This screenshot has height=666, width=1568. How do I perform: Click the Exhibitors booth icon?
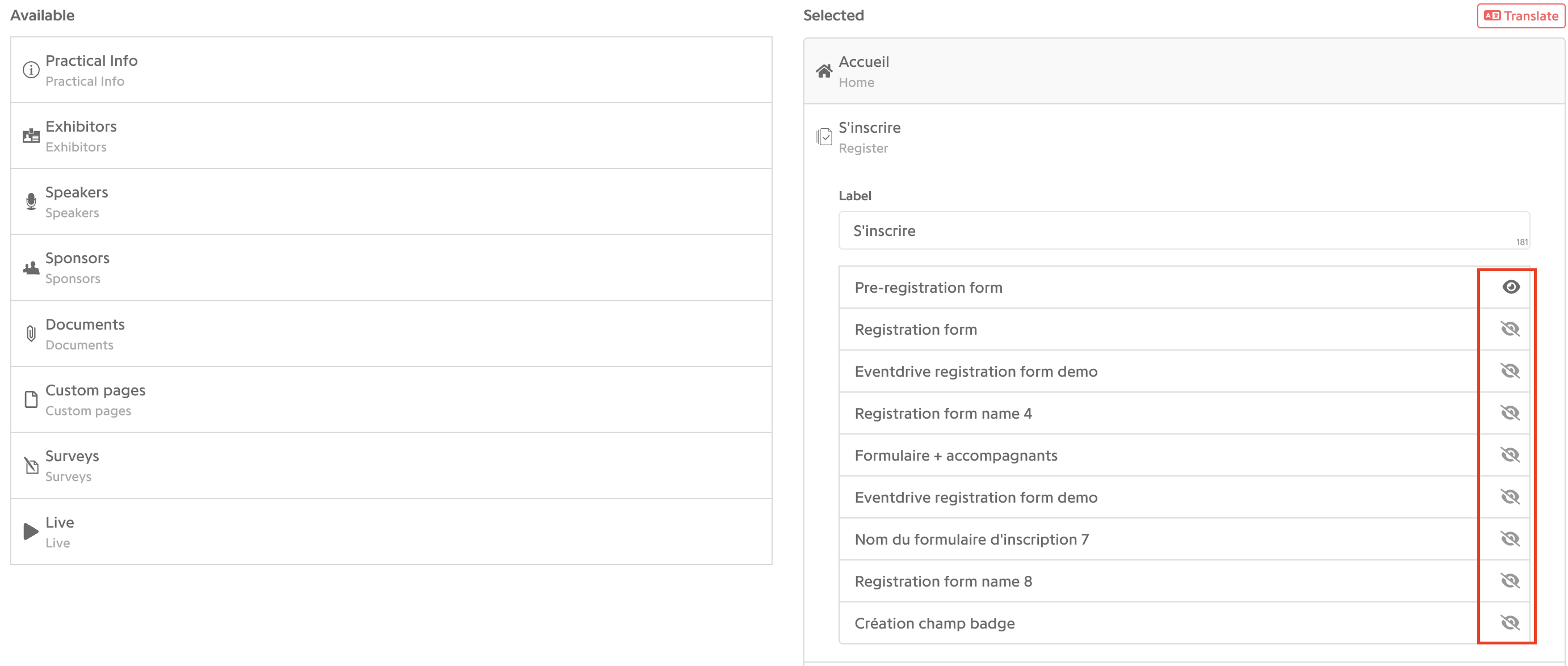coord(31,136)
